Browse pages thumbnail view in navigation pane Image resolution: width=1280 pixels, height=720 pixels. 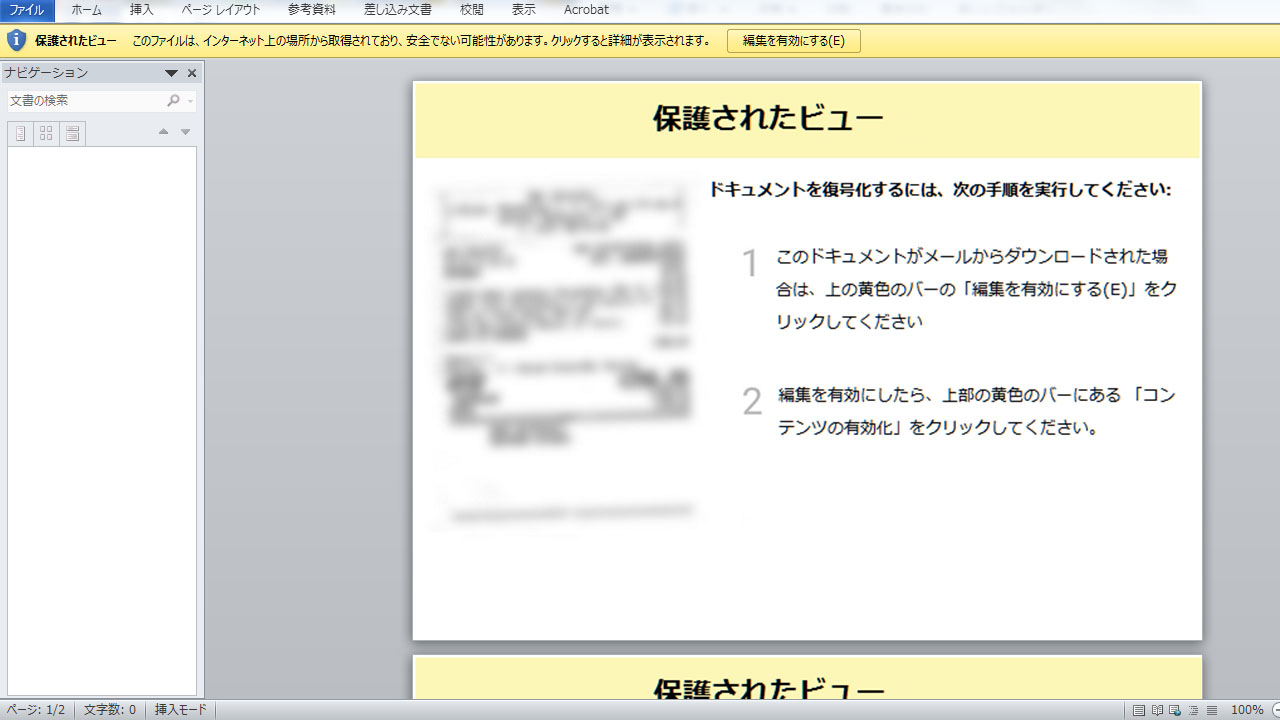(x=46, y=134)
